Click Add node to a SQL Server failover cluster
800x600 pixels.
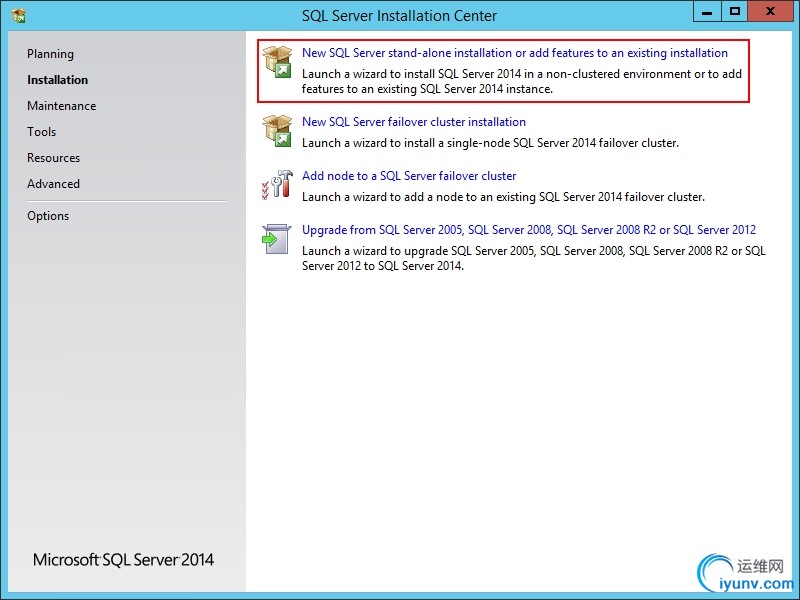409,176
